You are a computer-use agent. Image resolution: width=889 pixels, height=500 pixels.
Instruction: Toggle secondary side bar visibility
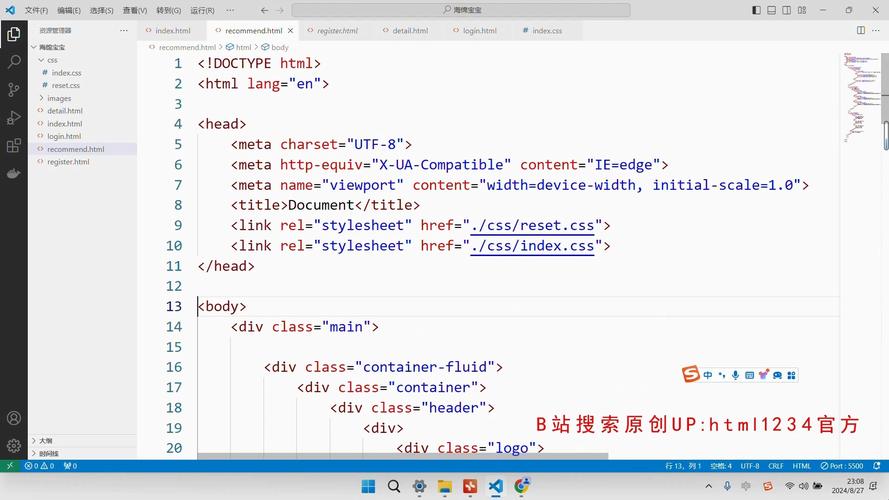click(x=786, y=10)
